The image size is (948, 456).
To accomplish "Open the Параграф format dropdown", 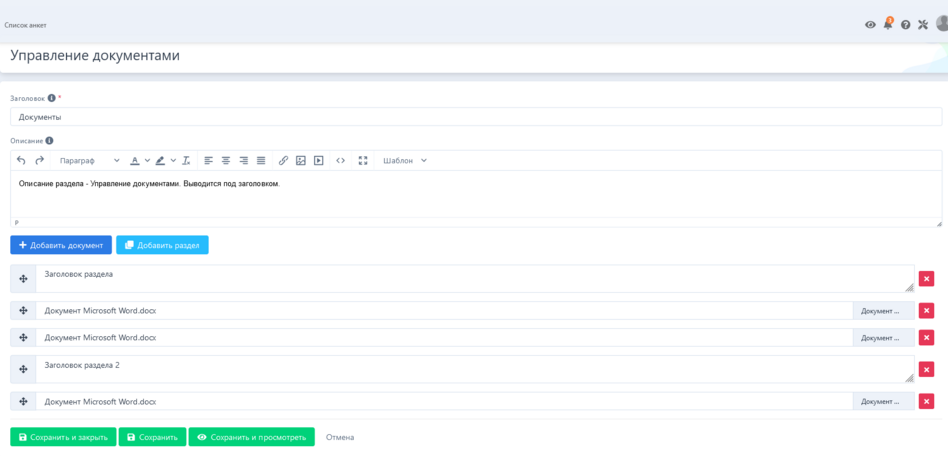I will 89,161.
